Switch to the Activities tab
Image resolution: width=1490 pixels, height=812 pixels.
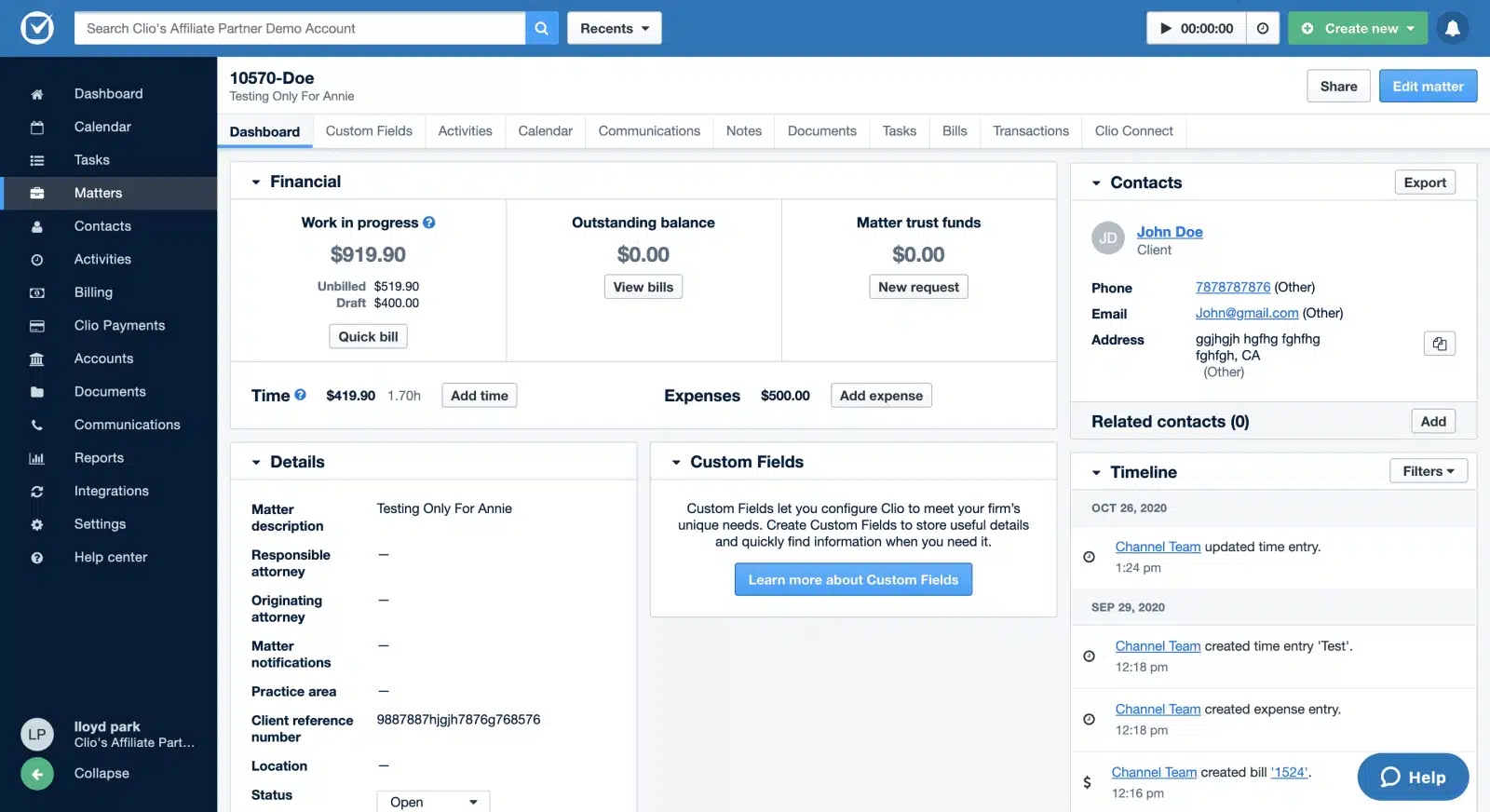(465, 131)
